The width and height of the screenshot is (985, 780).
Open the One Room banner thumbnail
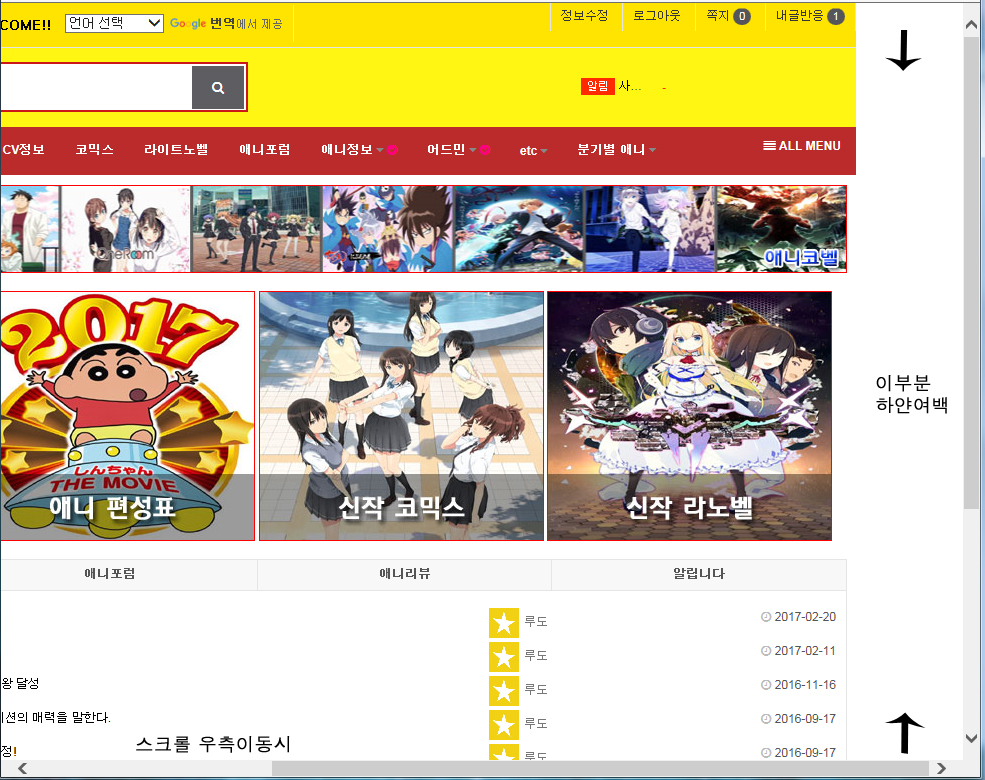tap(126, 229)
